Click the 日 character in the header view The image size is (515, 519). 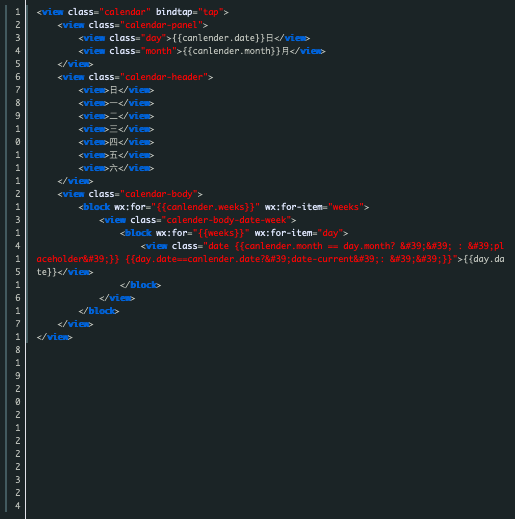point(114,90)
